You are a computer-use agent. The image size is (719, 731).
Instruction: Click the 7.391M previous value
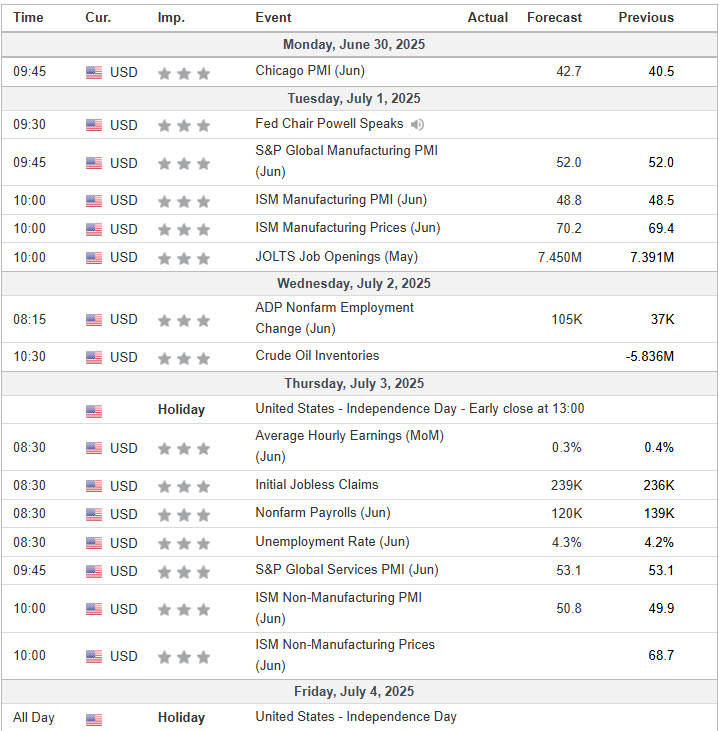(x=652, y=257)
